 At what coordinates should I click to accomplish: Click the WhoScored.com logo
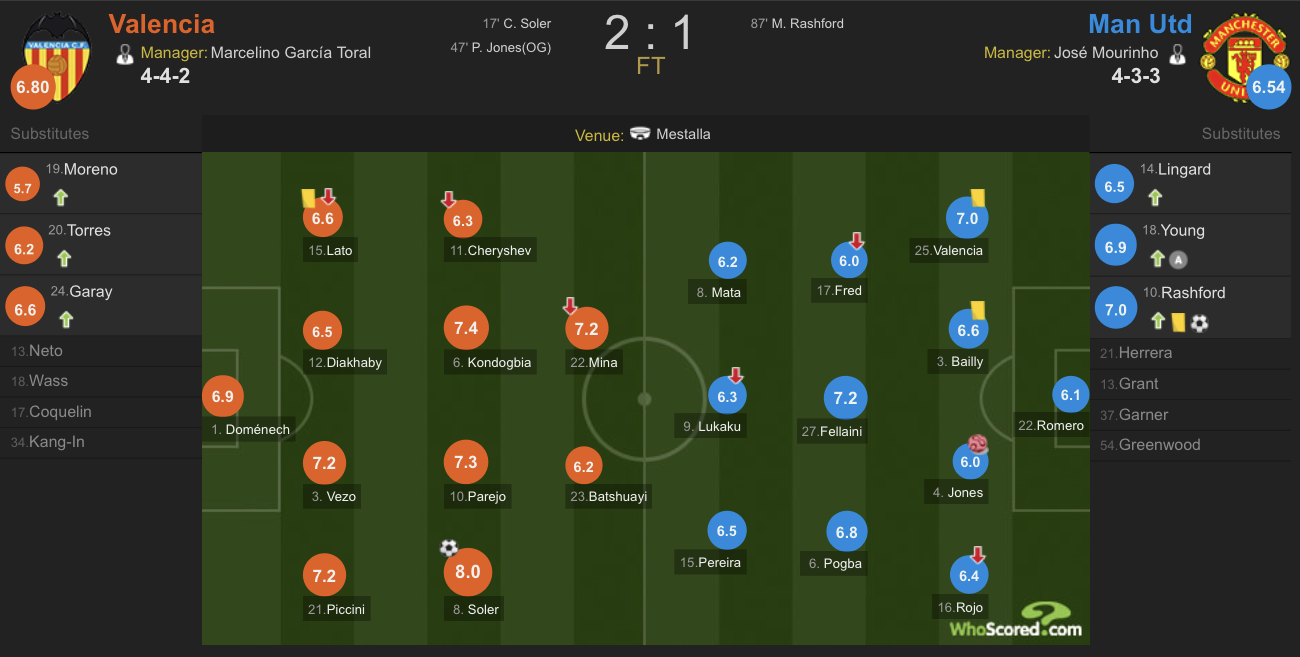(x=1016, y=620)
